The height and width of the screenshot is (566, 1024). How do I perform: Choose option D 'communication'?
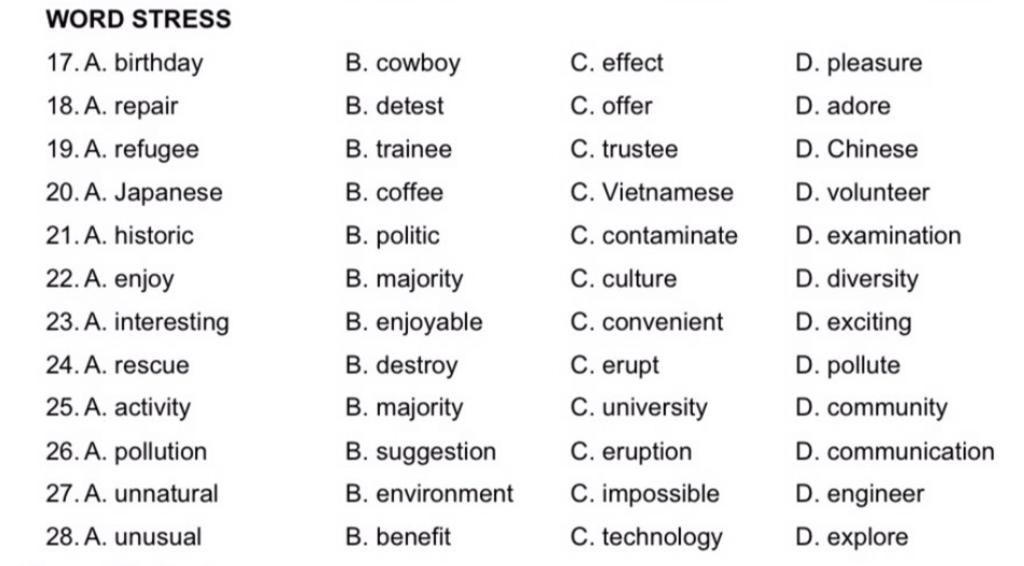910,452
